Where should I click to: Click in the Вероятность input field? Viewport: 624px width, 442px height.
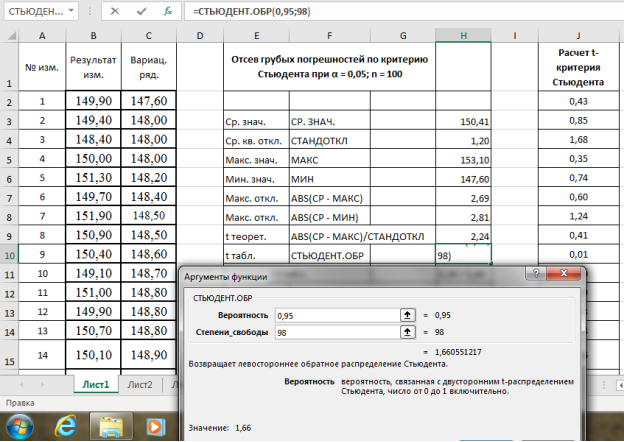[337, 315]
